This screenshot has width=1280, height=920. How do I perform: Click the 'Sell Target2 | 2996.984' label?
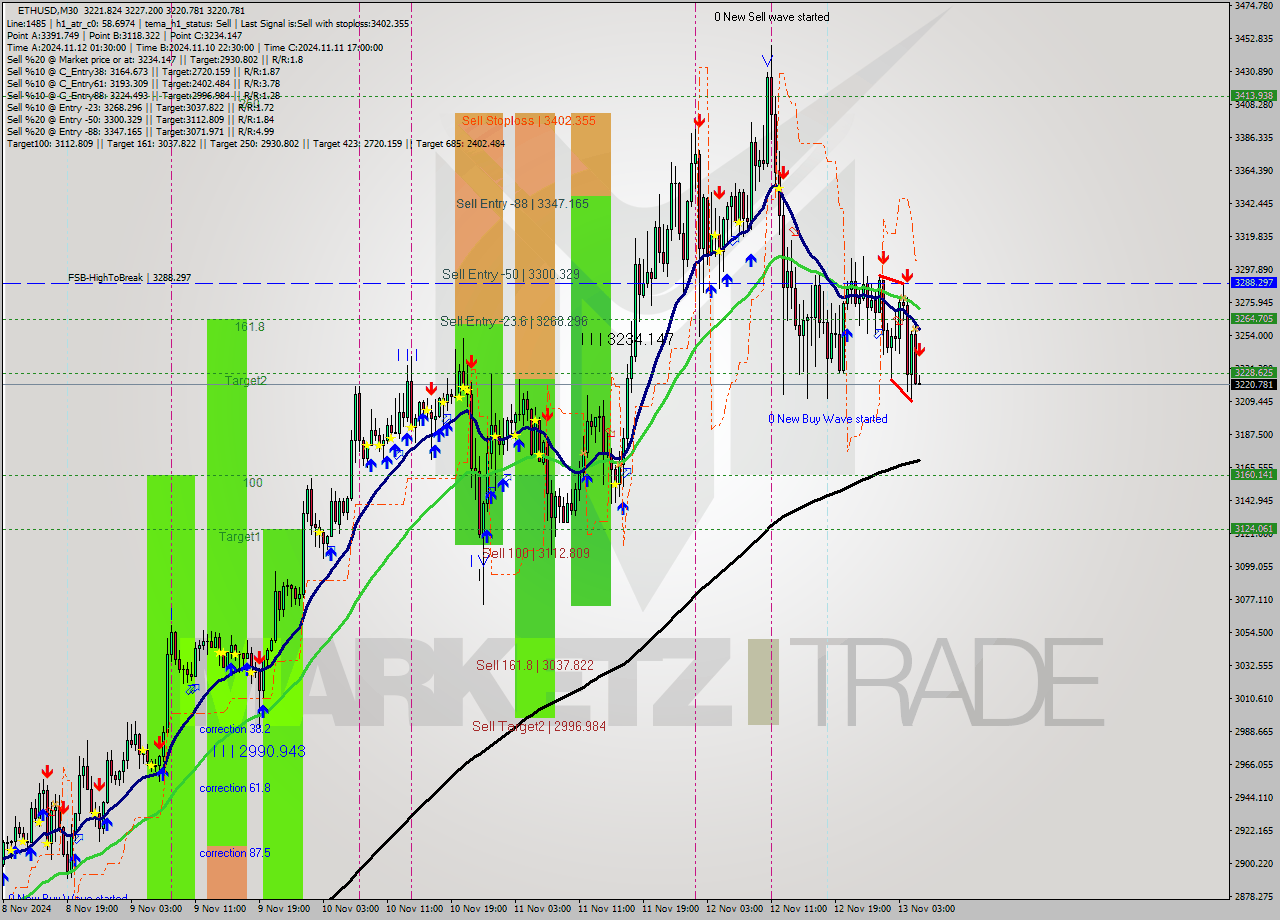coord(539,726)
